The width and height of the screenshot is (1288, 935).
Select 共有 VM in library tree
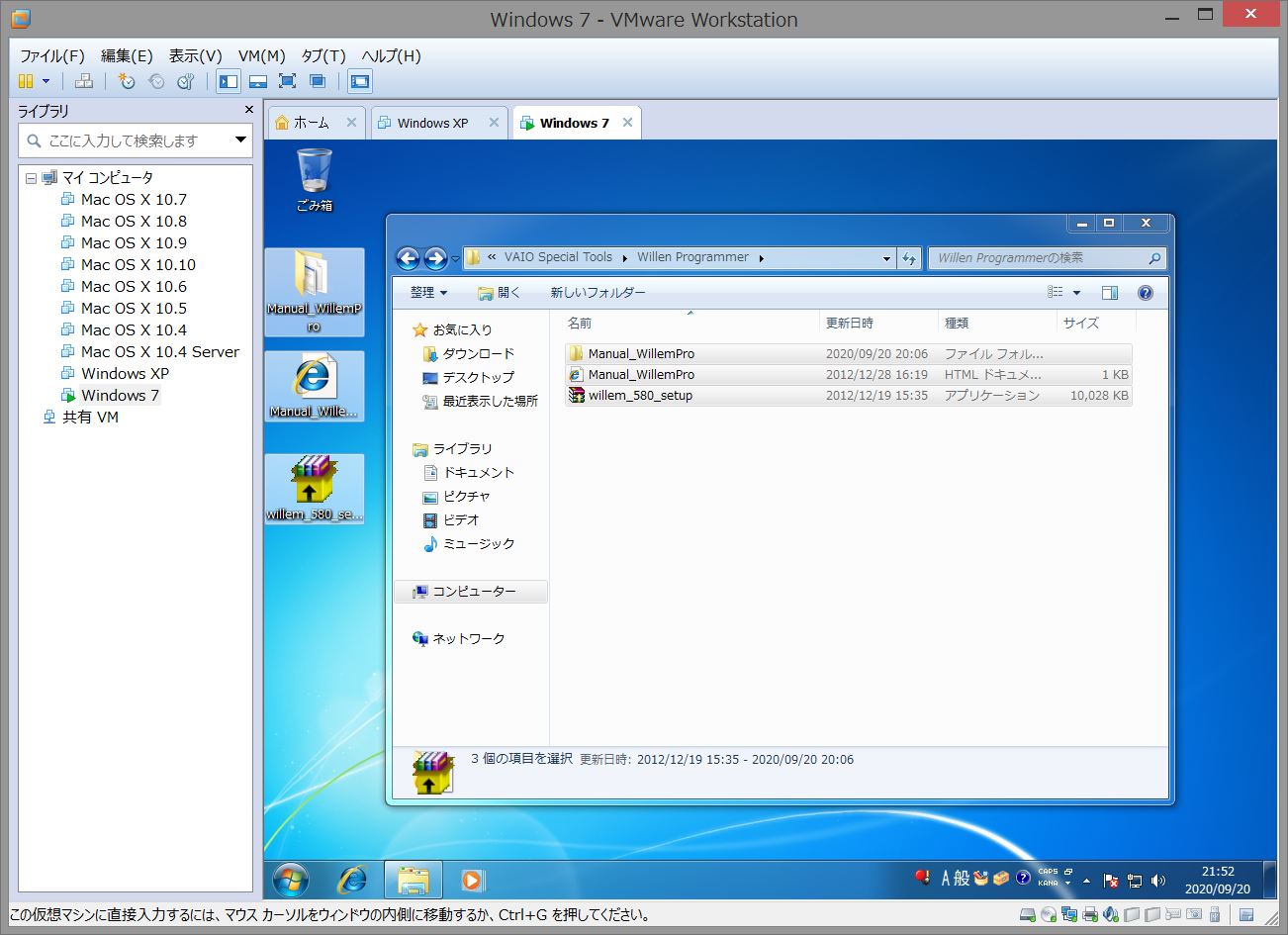pos(90,417)
